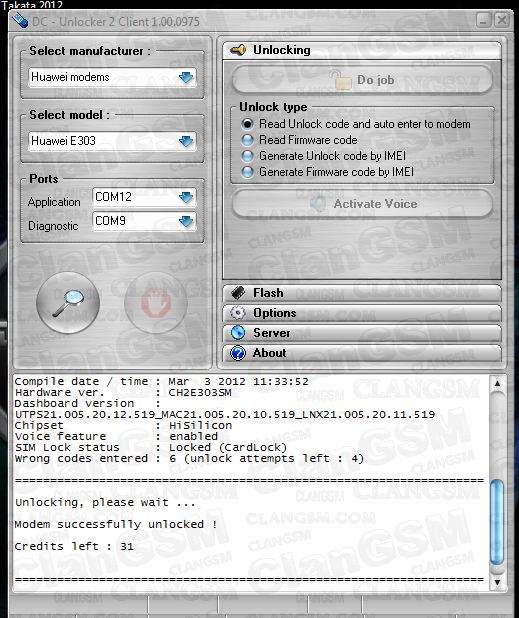The height and width of the screenshot is (618, 519).
Task: Expand the About section
Action: 362,353
